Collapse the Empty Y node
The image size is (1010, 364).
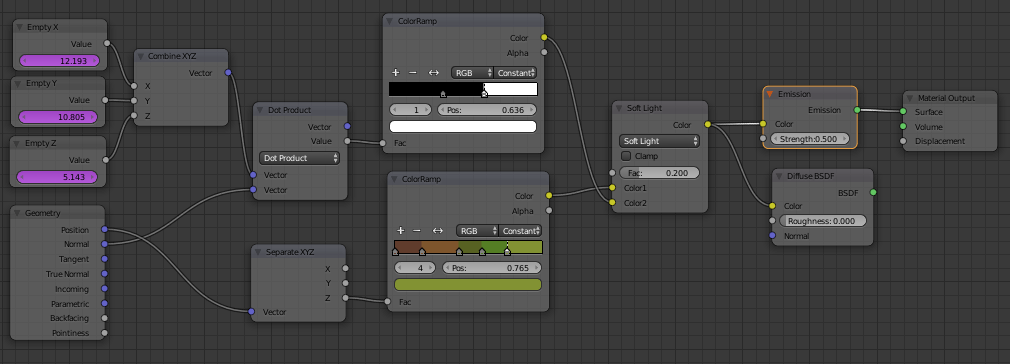point(19,84)
